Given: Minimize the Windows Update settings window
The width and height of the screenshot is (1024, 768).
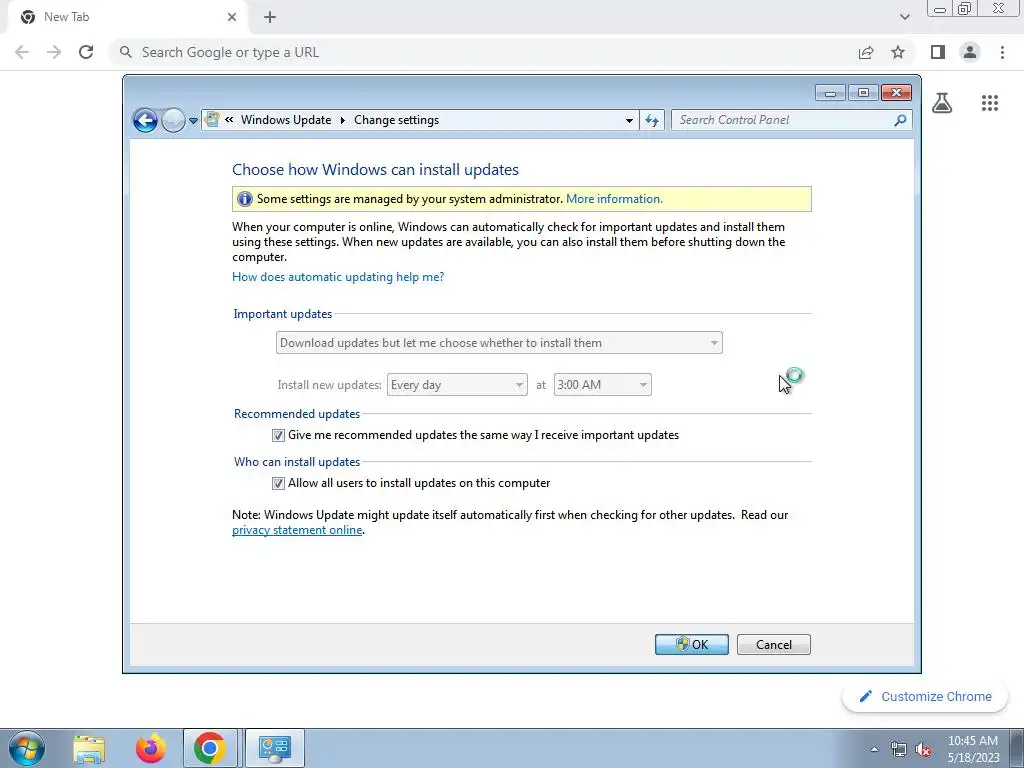Looking at the screenshot, I should click(x=830, y=93).
